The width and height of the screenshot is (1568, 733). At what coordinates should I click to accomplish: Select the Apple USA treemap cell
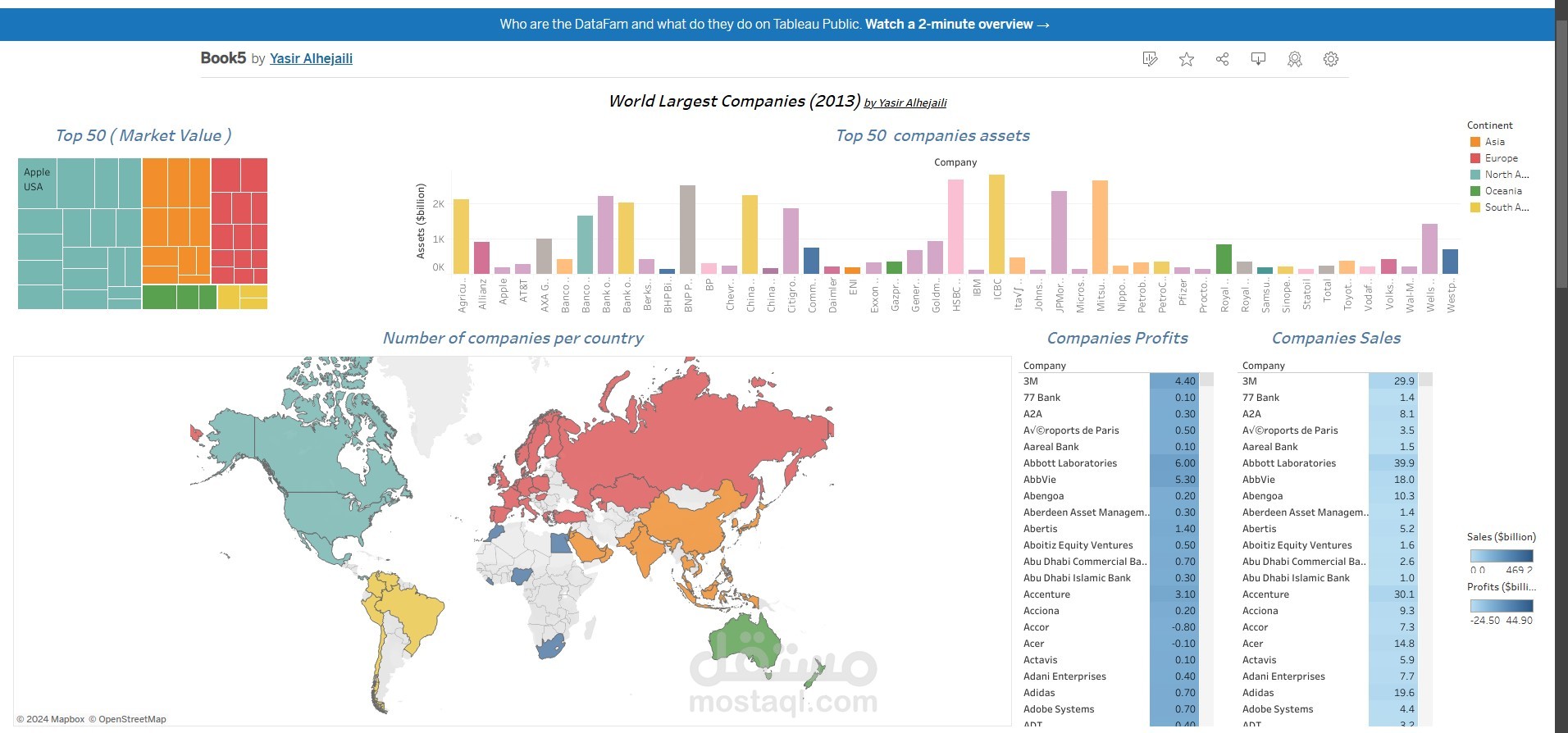pyautogui.click(x=37, y=183)
